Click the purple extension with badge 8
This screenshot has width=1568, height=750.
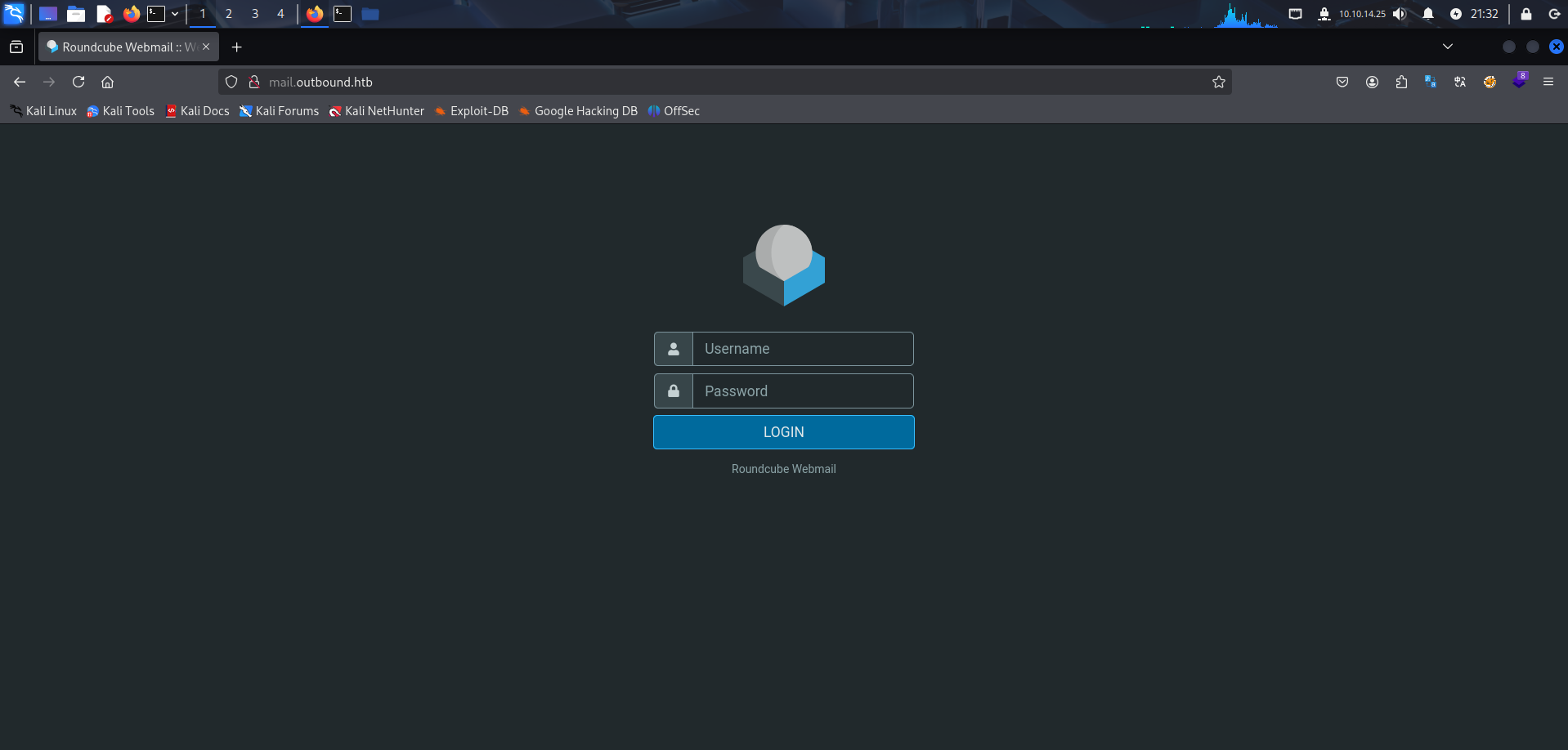tap(1519, 81)
